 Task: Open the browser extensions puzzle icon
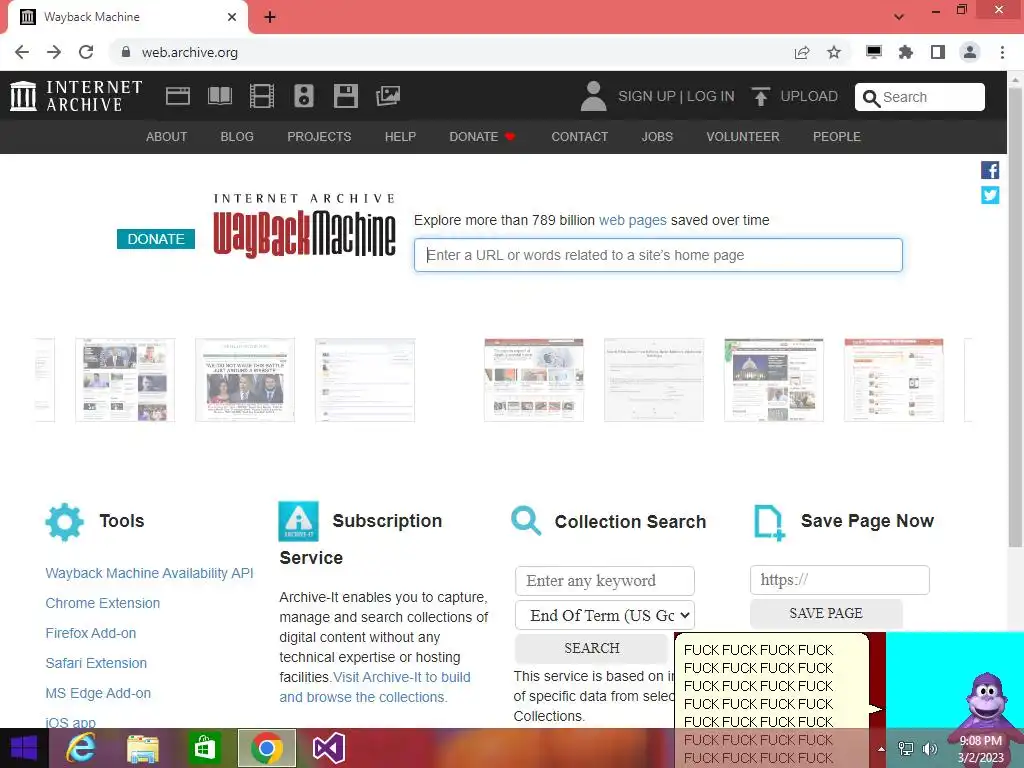[x=905, y=52]
